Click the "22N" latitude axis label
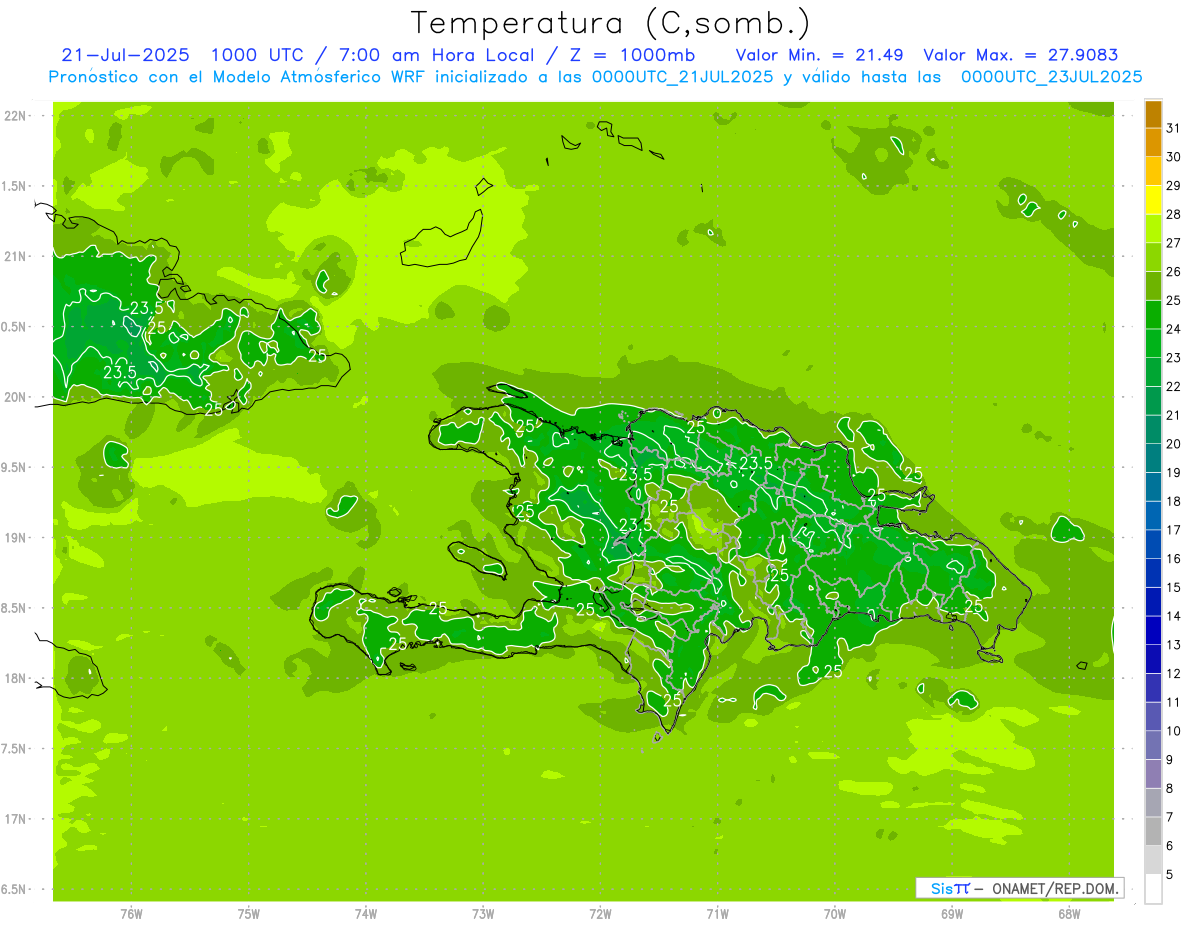The image size is (1200, 927). coord(15,116)
